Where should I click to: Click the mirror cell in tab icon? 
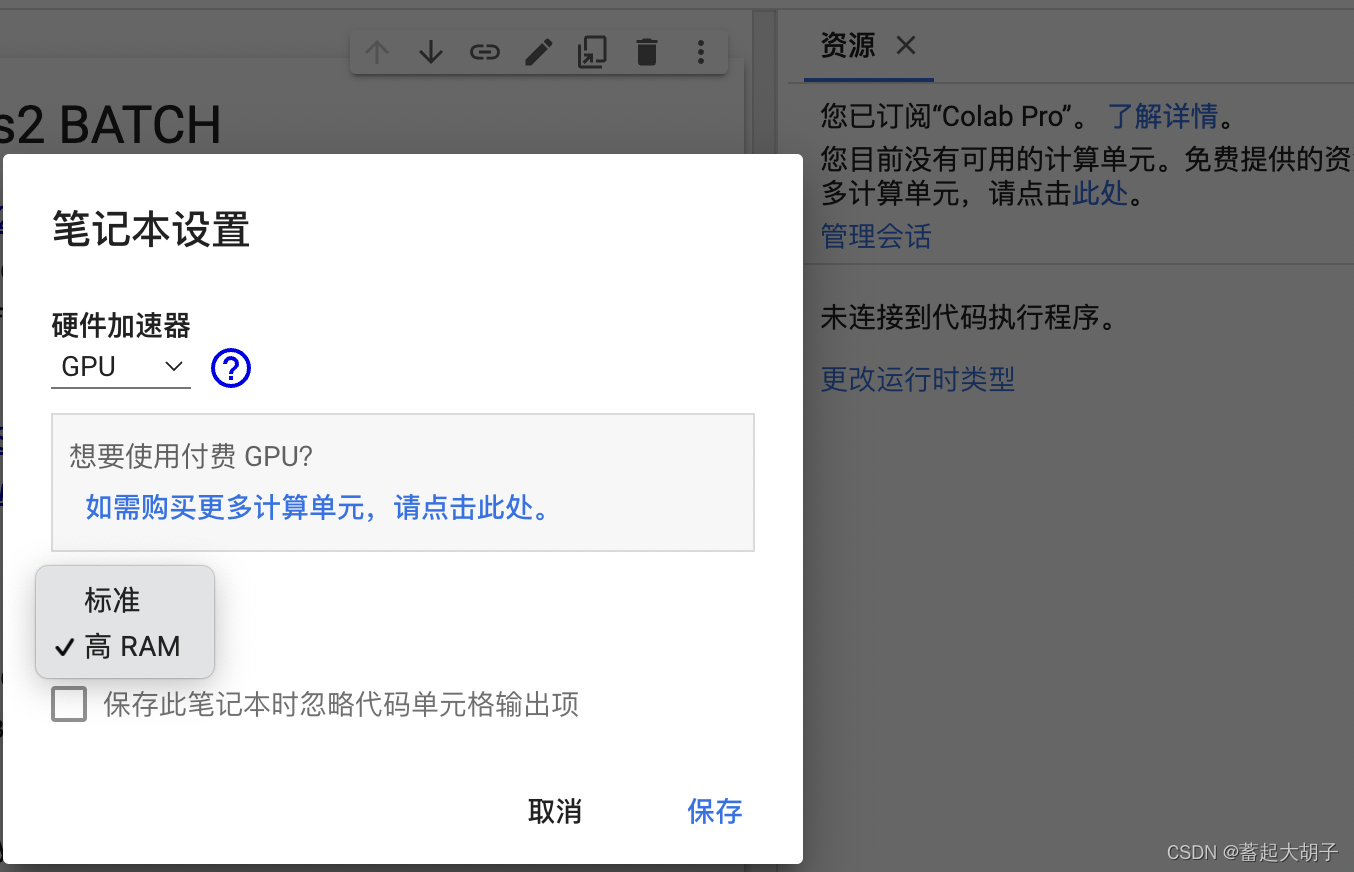pyautogui.click(x=592, y=51)
